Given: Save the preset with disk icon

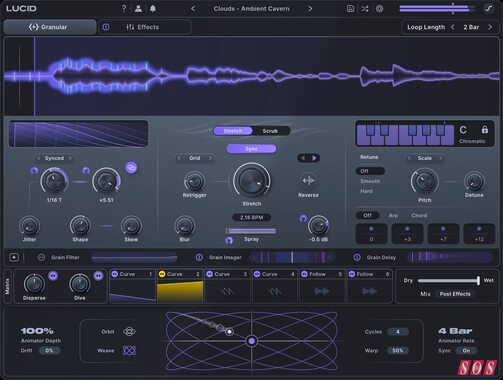Looking at the screenshot, I should [x=350, y=9].
